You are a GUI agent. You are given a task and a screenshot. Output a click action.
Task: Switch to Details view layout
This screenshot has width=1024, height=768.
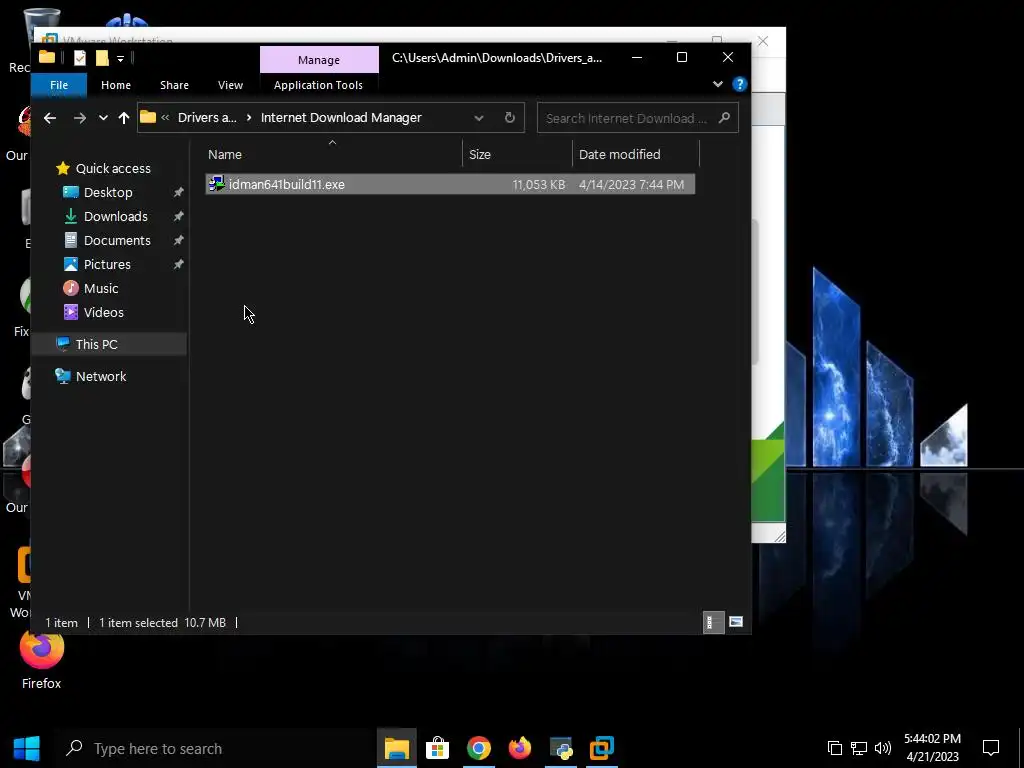click(x=713, y=622)
